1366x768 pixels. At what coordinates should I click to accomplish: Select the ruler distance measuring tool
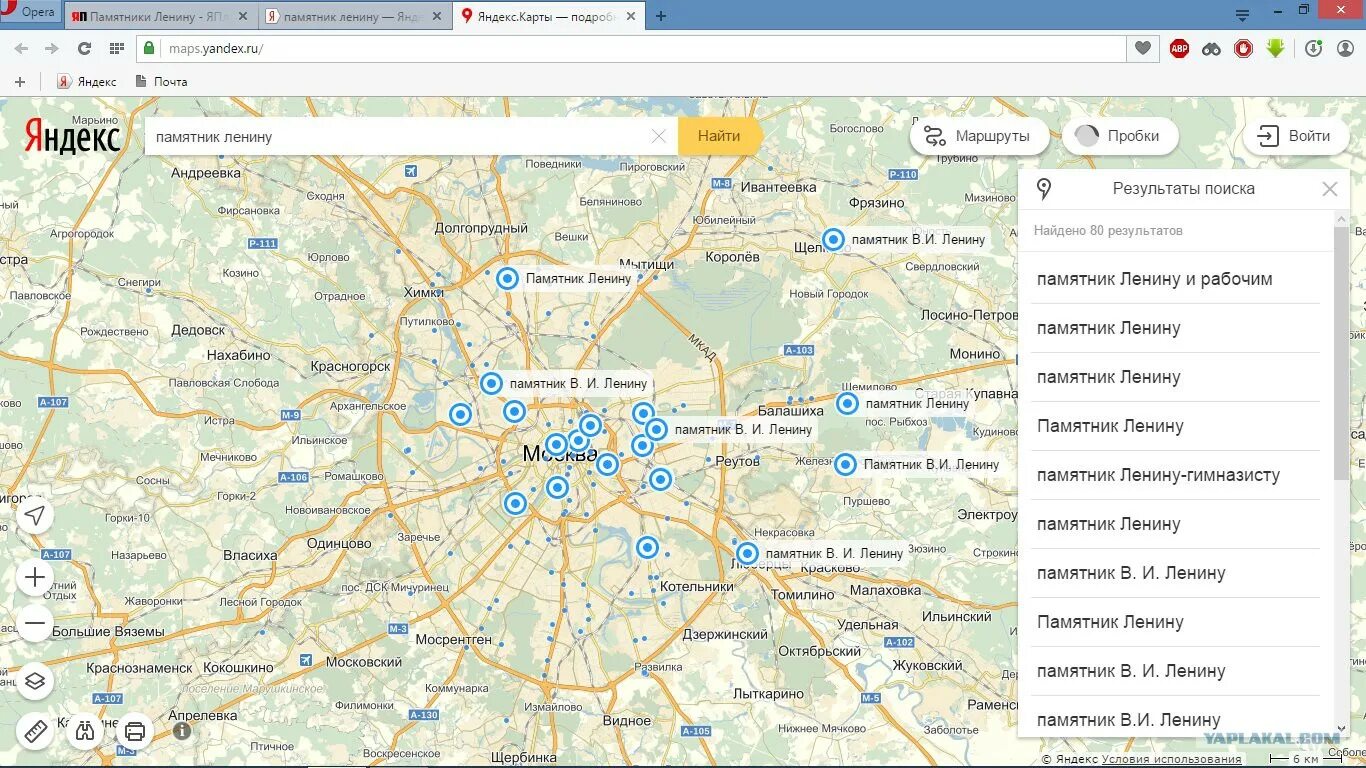click(x=35, y=731)
